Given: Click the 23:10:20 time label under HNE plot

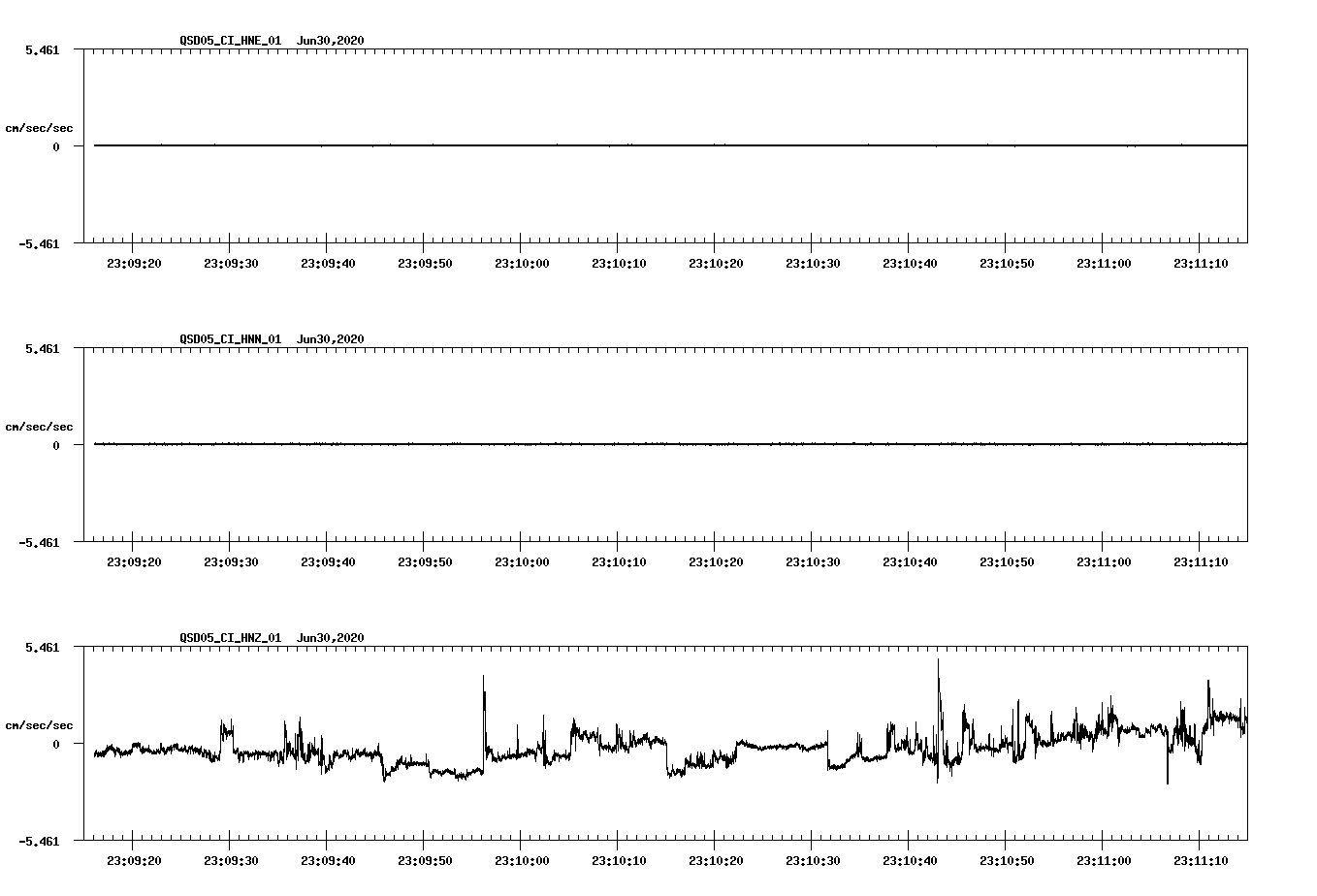Looking at the screenshot, I should (x=716, y=264).
